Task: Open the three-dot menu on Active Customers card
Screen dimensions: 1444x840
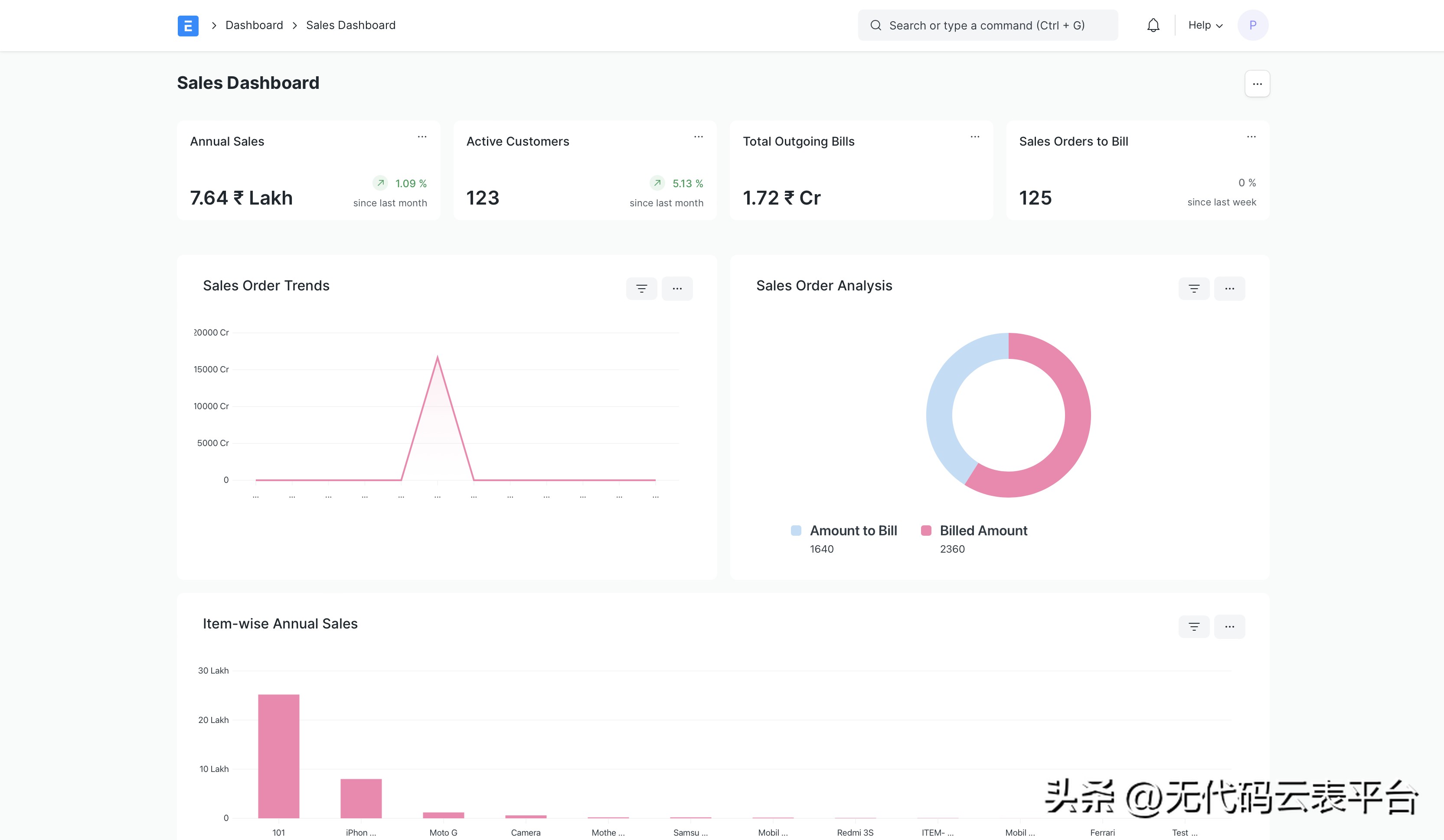Action: coord(698,137)
